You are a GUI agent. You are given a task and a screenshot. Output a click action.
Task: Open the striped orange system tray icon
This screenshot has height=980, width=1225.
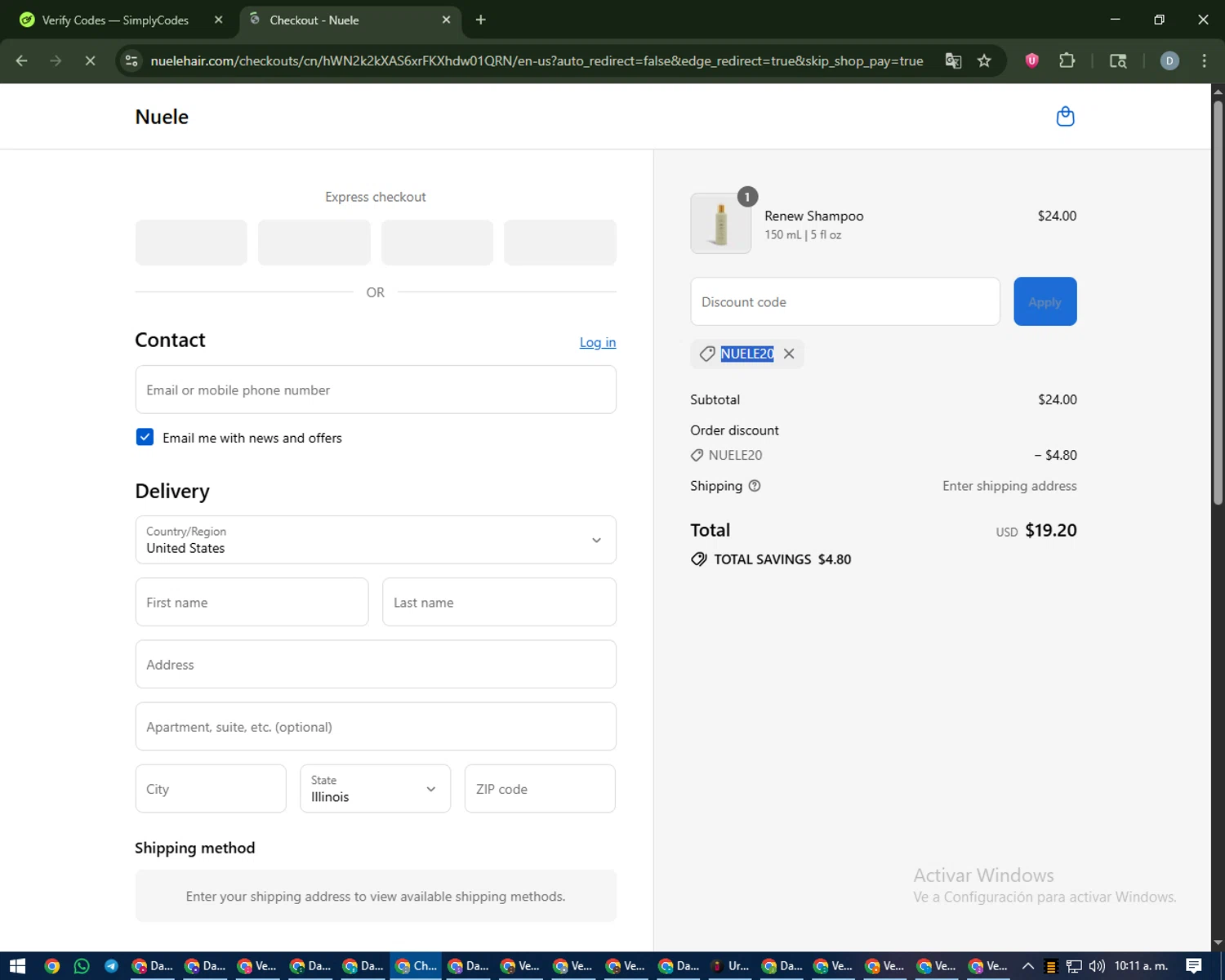(x=1051, y=966)
